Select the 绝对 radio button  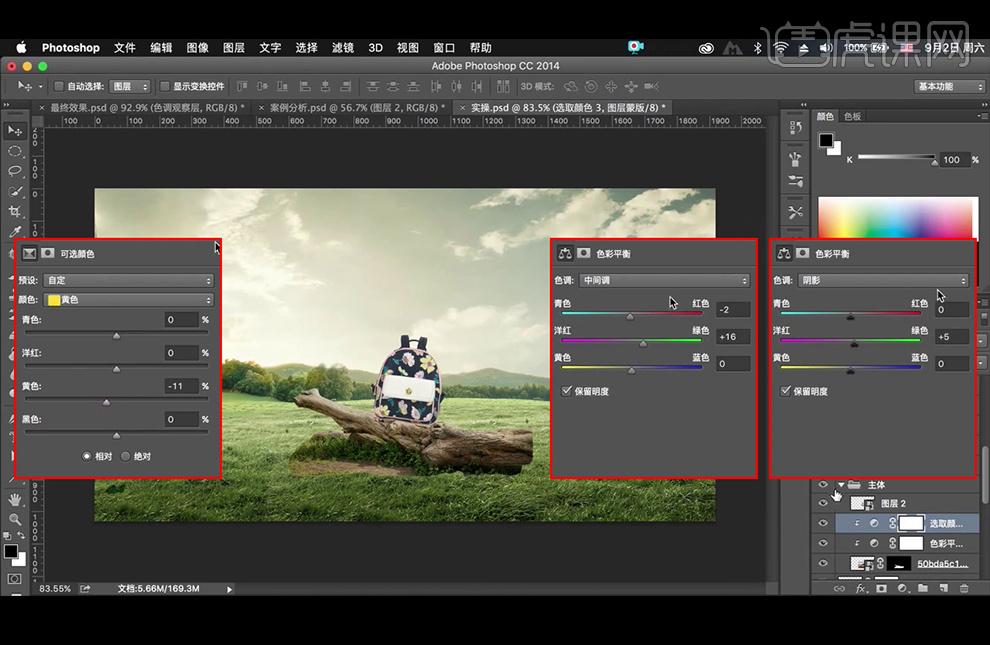point(125,456)
